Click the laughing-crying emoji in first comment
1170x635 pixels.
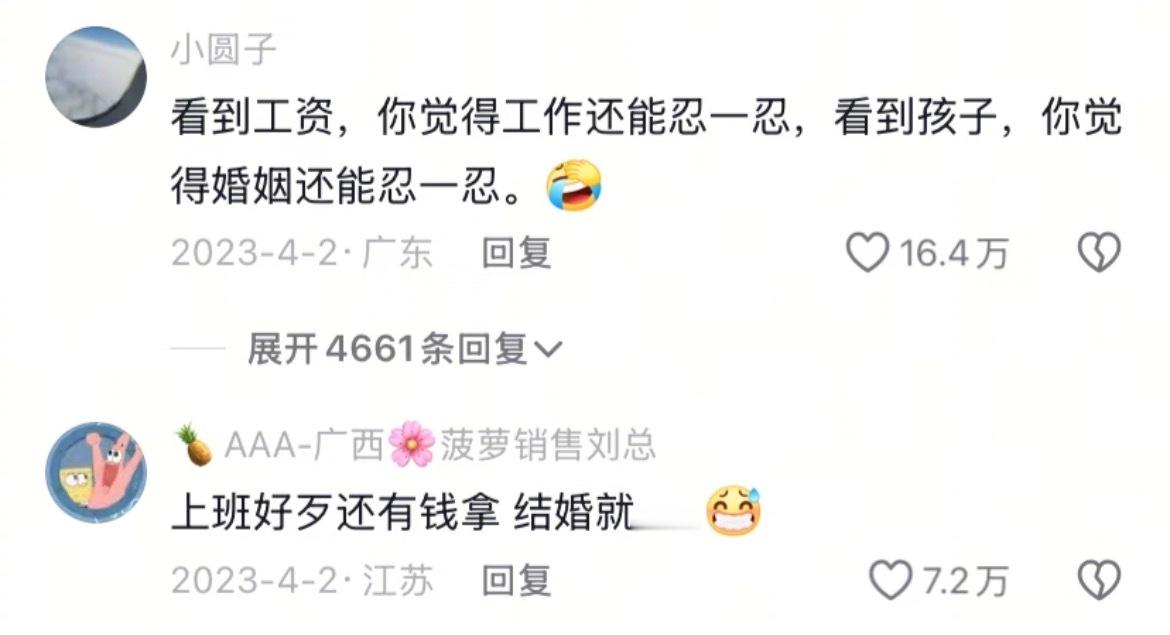574,184
